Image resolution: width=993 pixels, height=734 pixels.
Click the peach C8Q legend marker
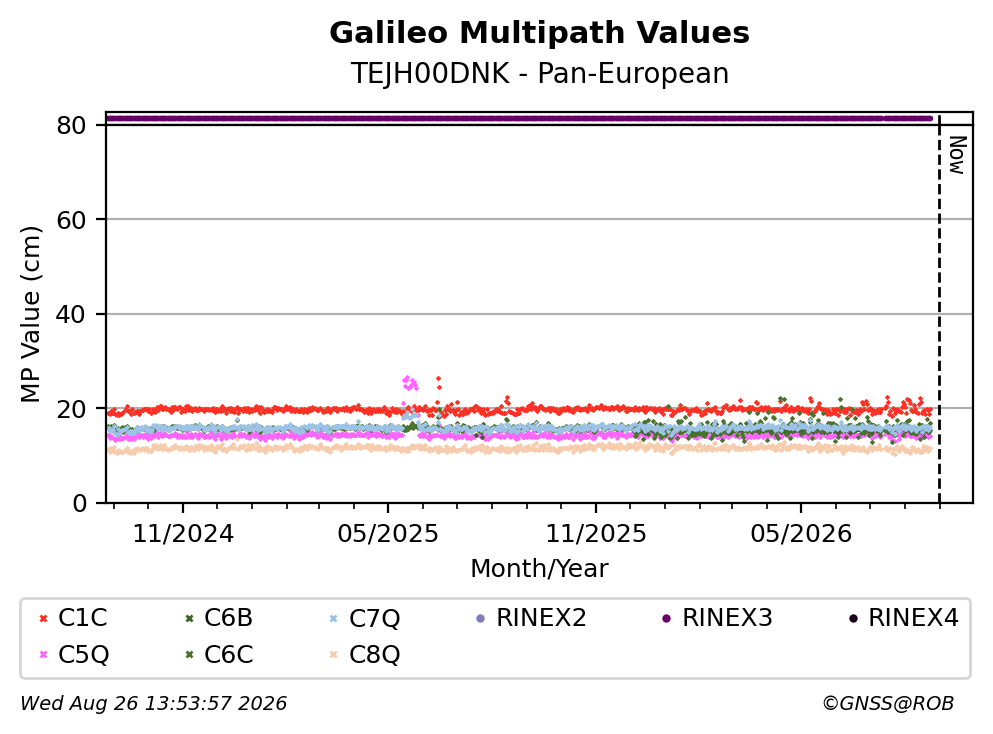[334, 655]
